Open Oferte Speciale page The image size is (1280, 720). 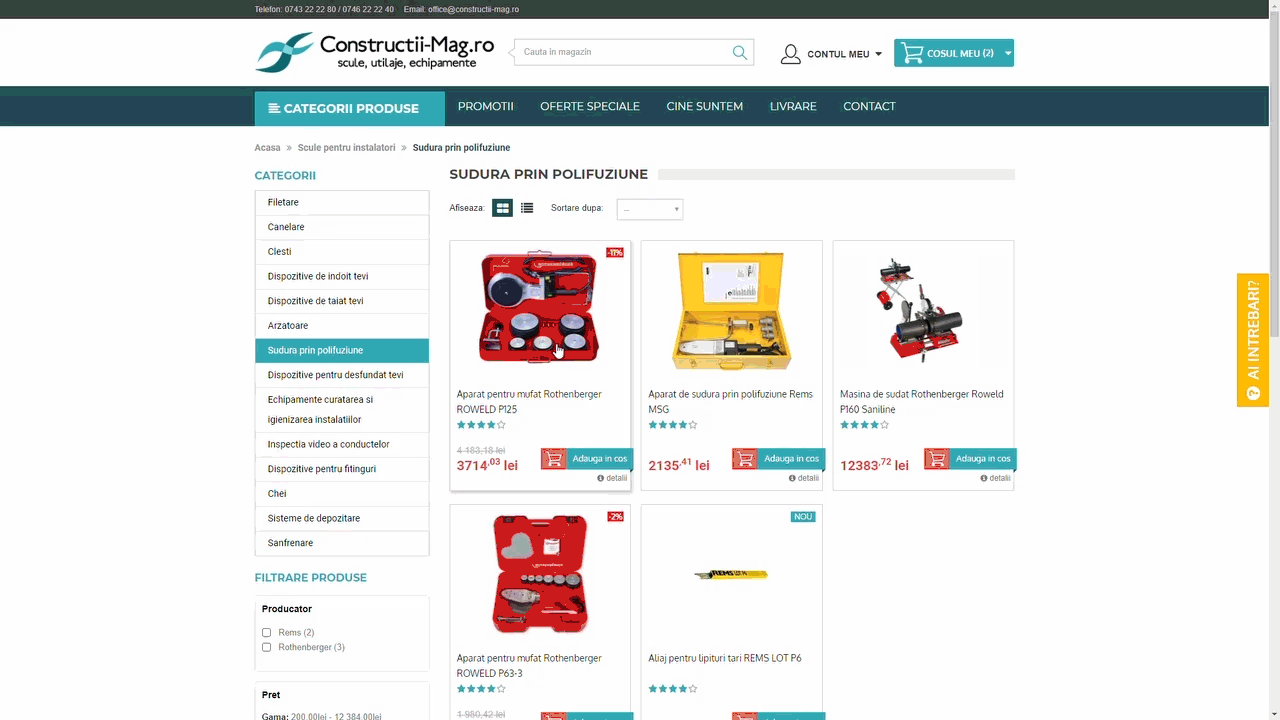[x=590, y=106]
